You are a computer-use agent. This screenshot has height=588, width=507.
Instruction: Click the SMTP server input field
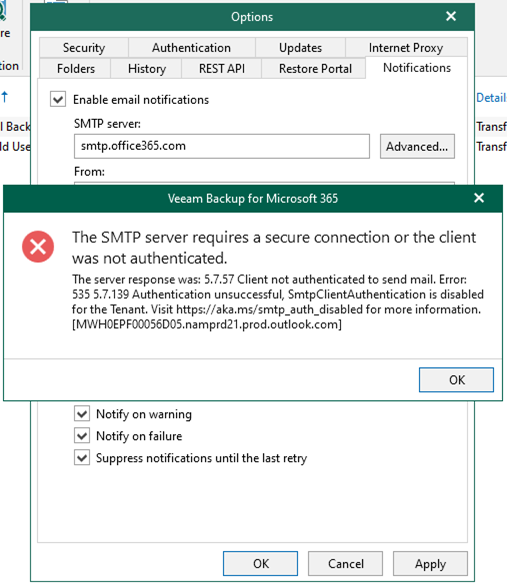click(x=222, y=146)
